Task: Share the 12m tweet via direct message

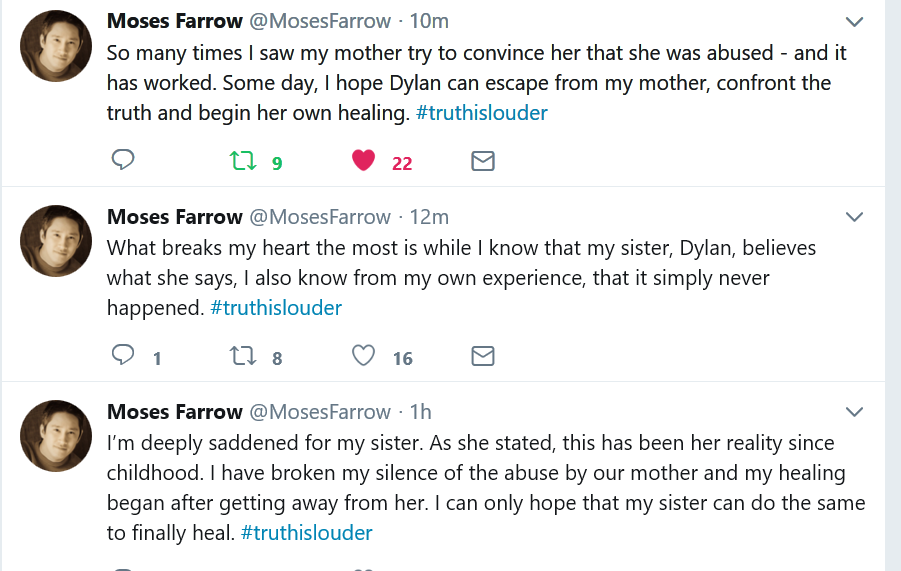Action: [483, 355]
